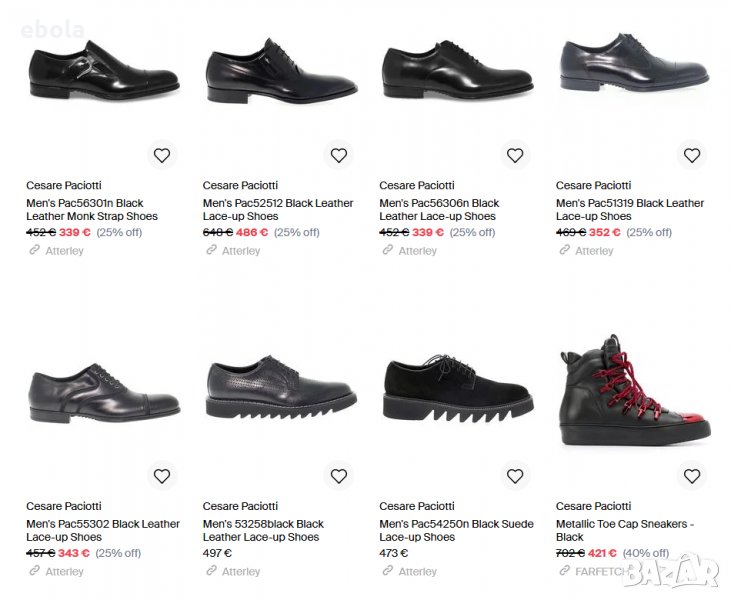Favorite the Pac56301n Monk Strap Shoes heart

tap(162, 155)
